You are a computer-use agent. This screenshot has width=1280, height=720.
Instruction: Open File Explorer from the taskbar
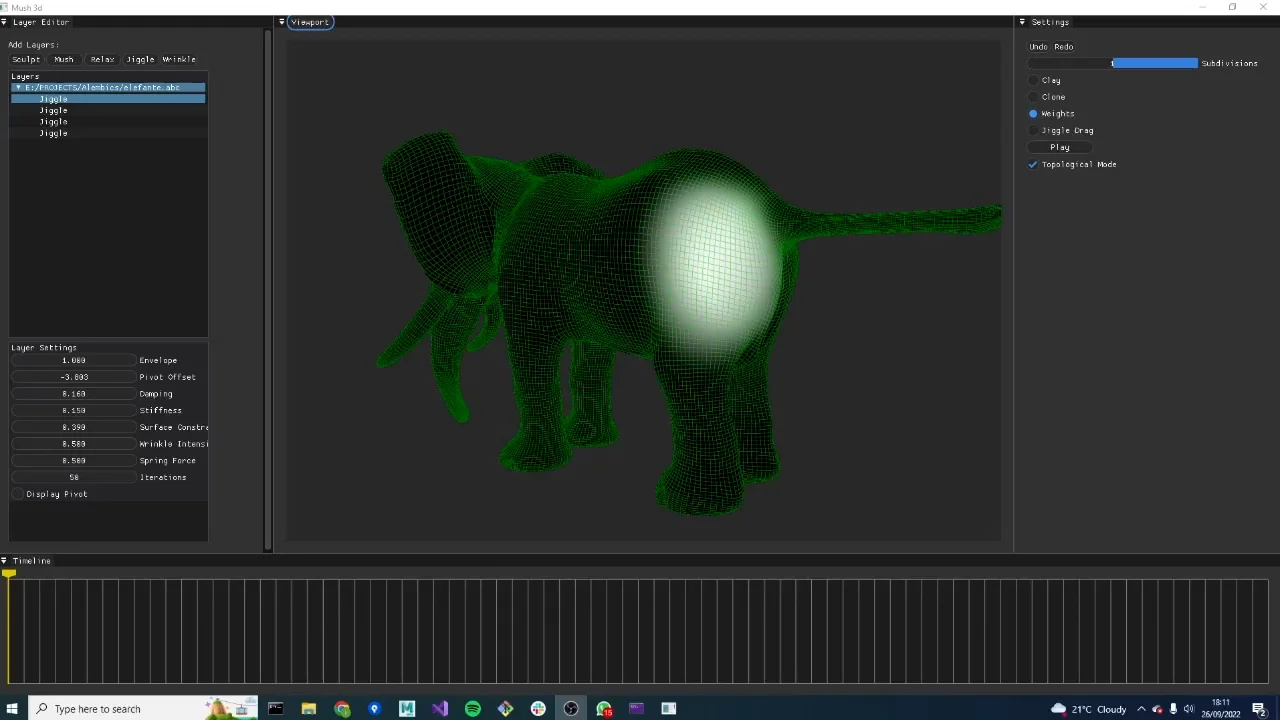click(309, 709)
